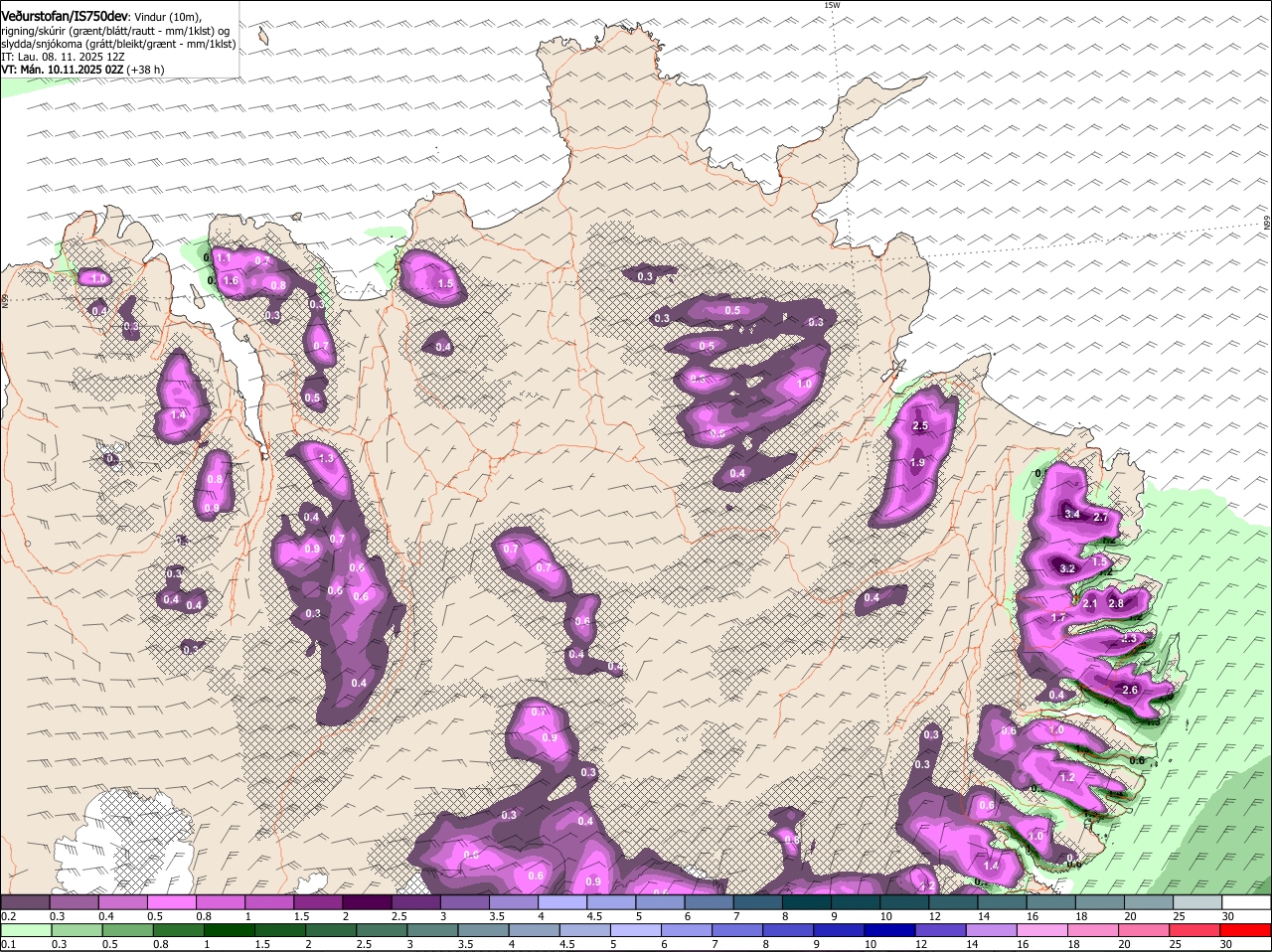Click the map precipitation value 2.7
The height and width of the screenshot is (952, 1272).
pos(1100,517)
